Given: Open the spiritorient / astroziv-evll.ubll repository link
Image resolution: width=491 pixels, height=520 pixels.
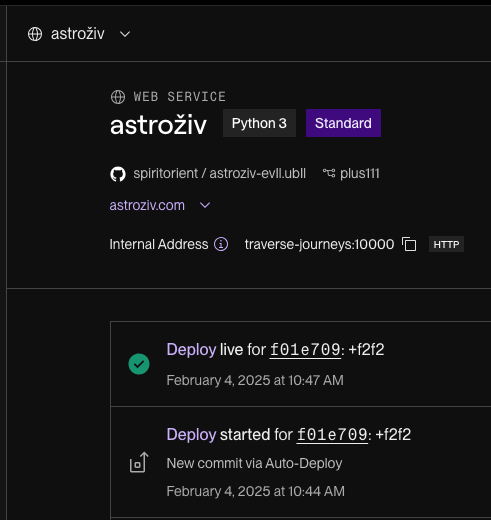Looking at the screenshot, I should click(x=219, y=173).
